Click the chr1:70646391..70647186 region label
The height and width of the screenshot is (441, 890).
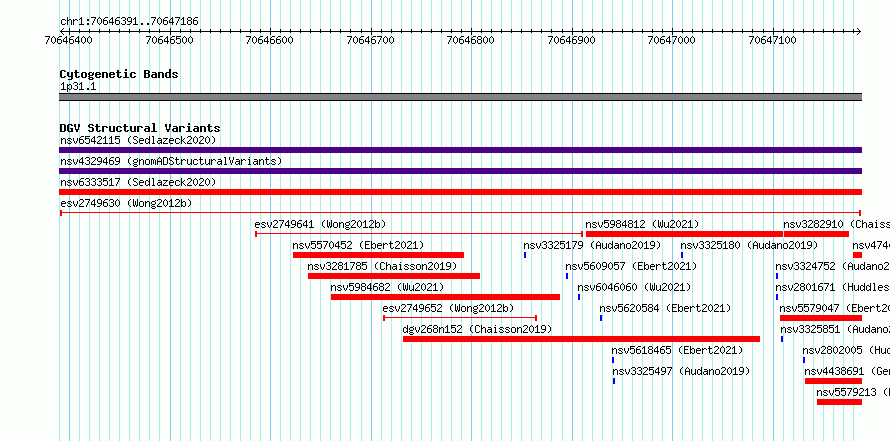(x=129, y=21)
